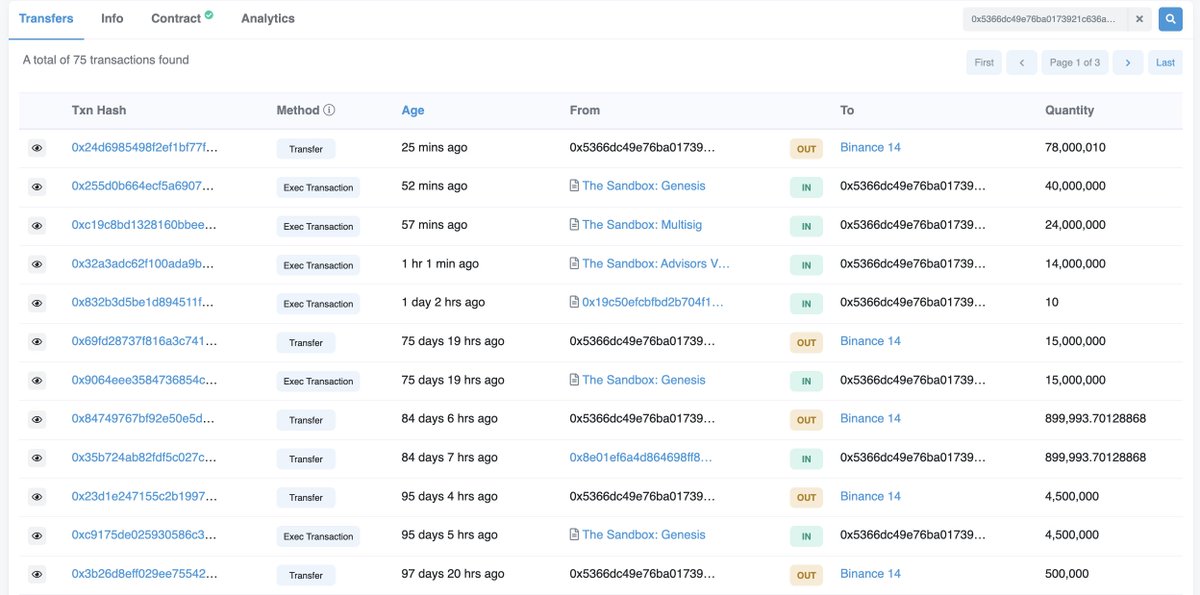
Task: Open transaction hash 0x84749767bf92e50e5d
Action: coord(145,418)
